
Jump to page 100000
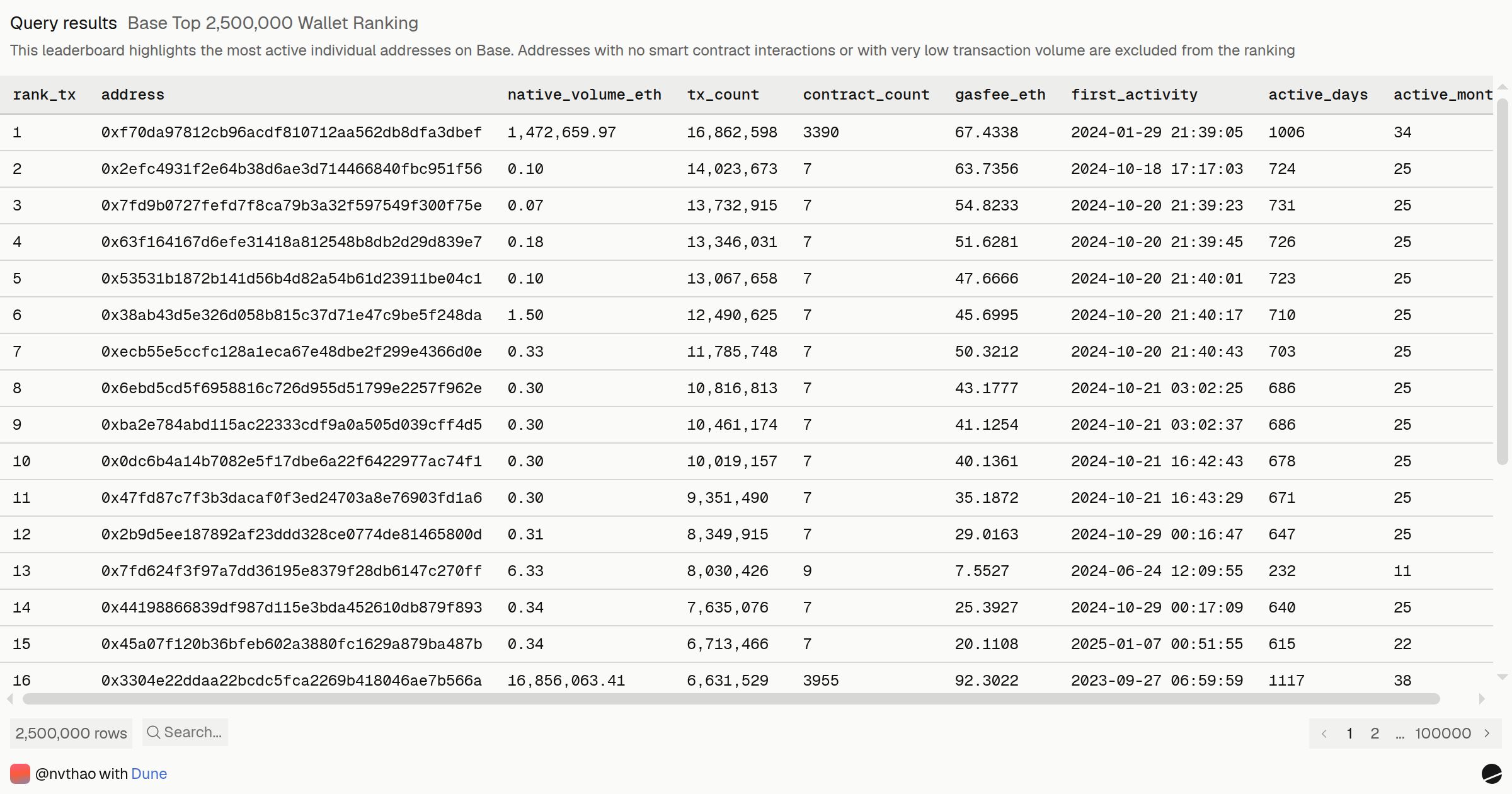tap(1443, 734)
